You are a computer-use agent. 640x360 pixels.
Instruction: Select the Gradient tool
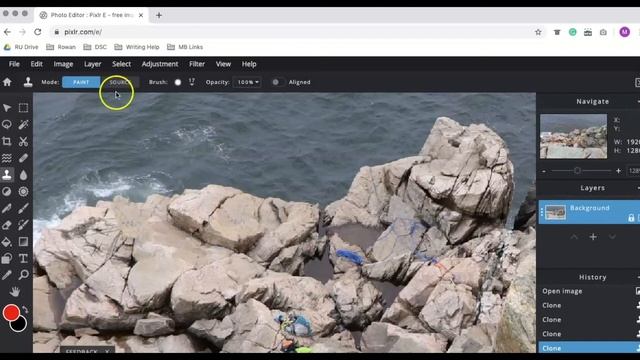point(23,242)
